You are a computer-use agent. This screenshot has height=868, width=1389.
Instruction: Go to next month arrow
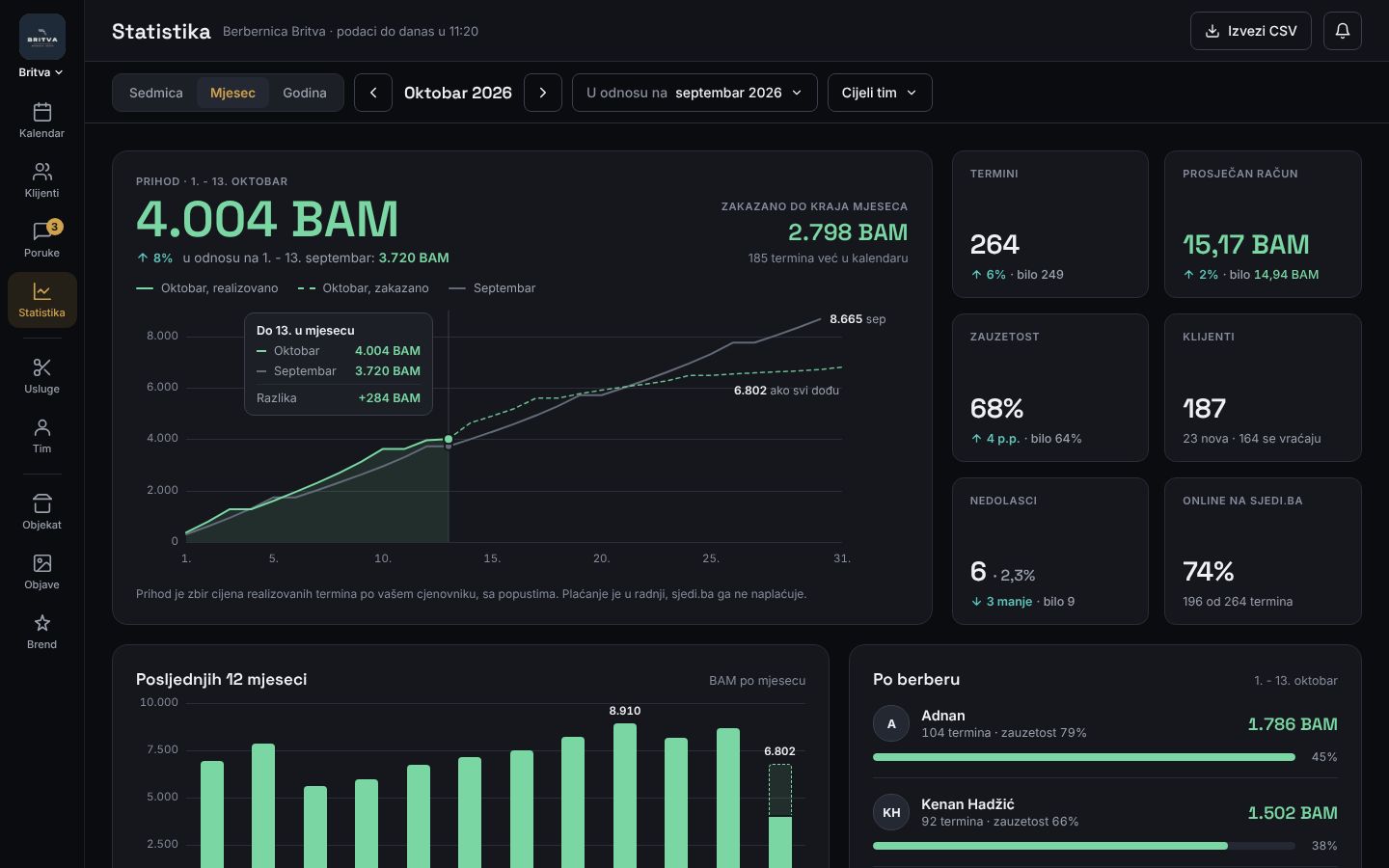[543, 93]
